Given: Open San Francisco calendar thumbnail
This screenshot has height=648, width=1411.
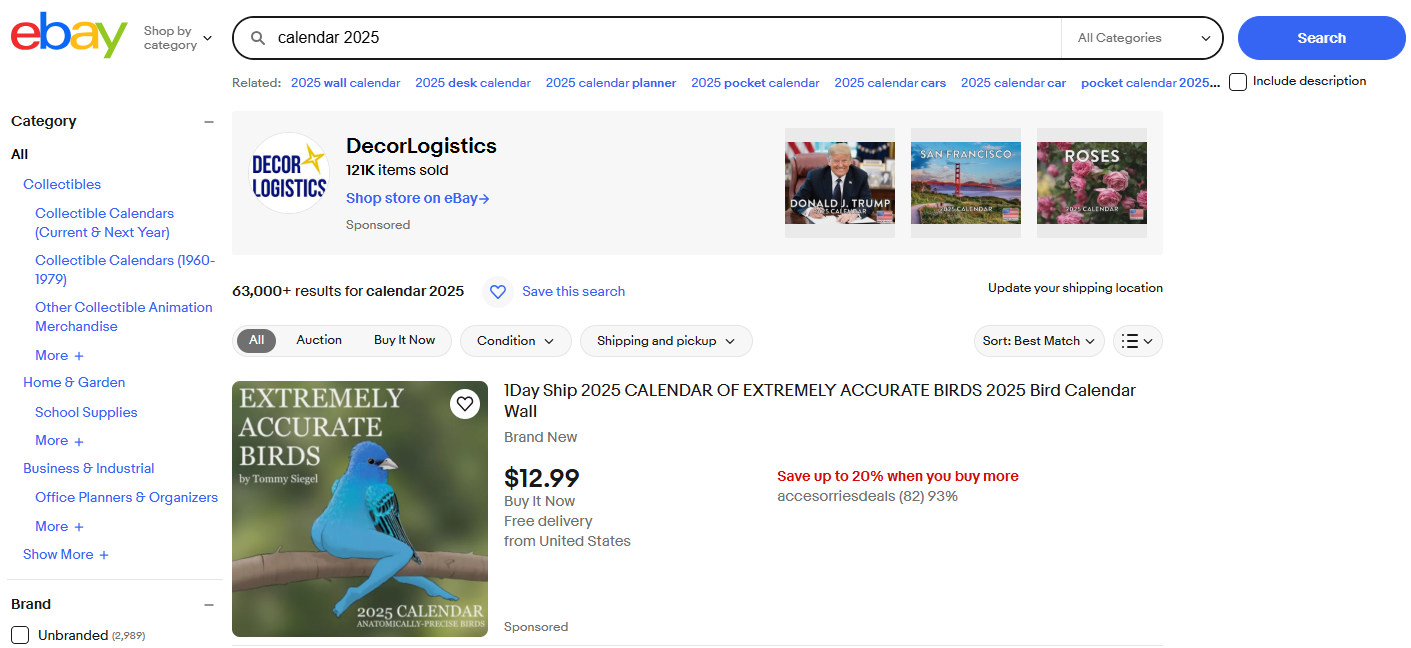Looking at the screenshot, I should 966,183.
